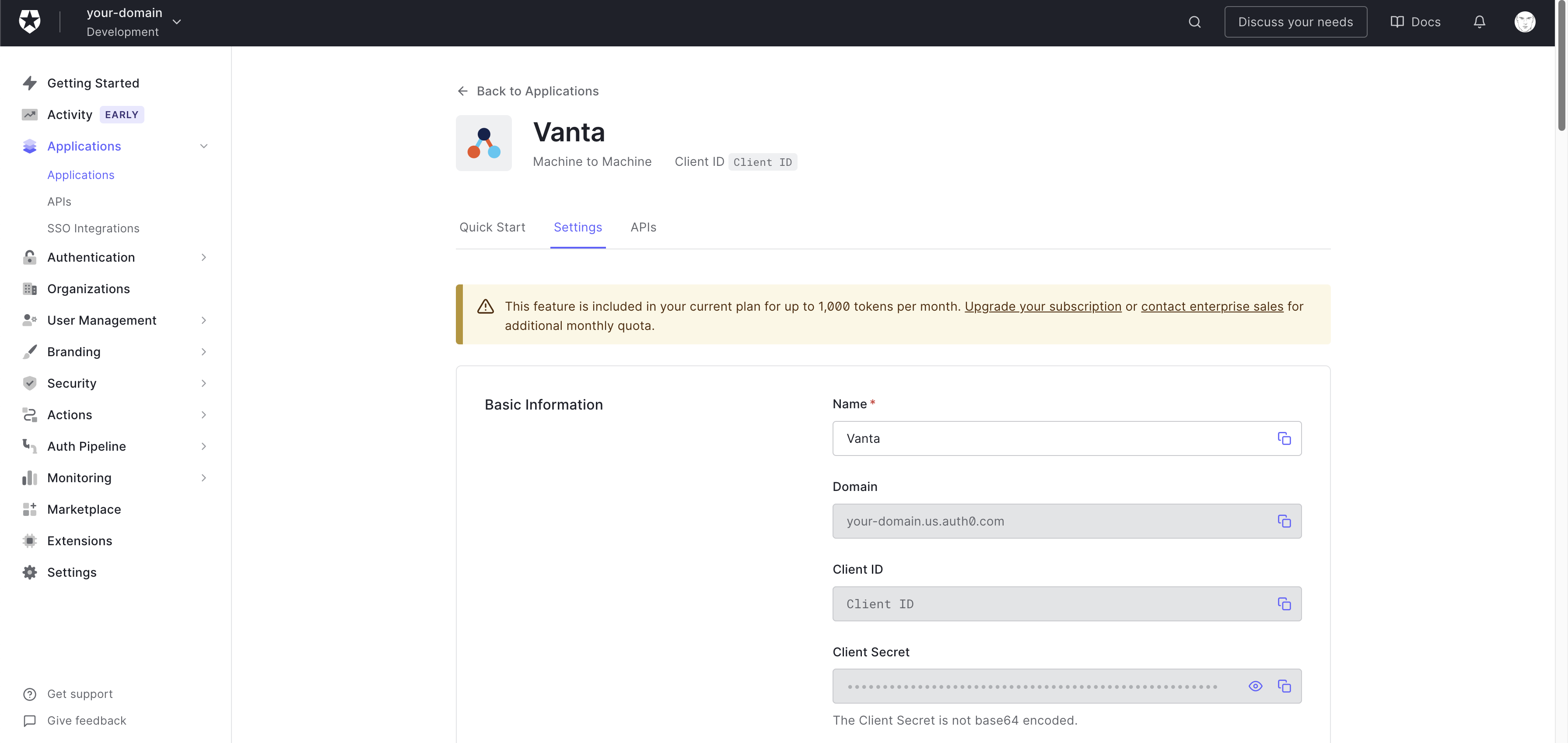Viewport: 1568px width, 743px height.
Task: Copy the Client ID field value
Action: click(x=1284, y=603)
